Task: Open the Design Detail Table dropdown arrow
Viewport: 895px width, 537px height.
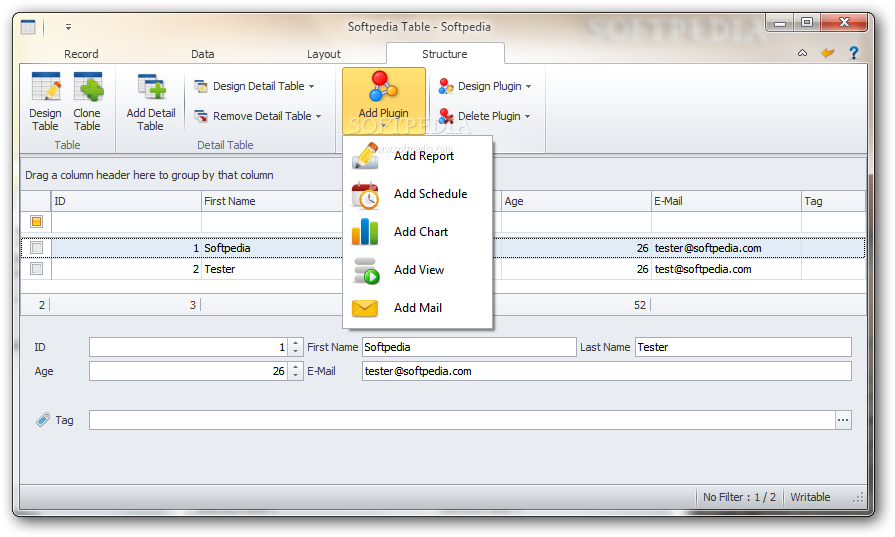Action: [312, 87]
